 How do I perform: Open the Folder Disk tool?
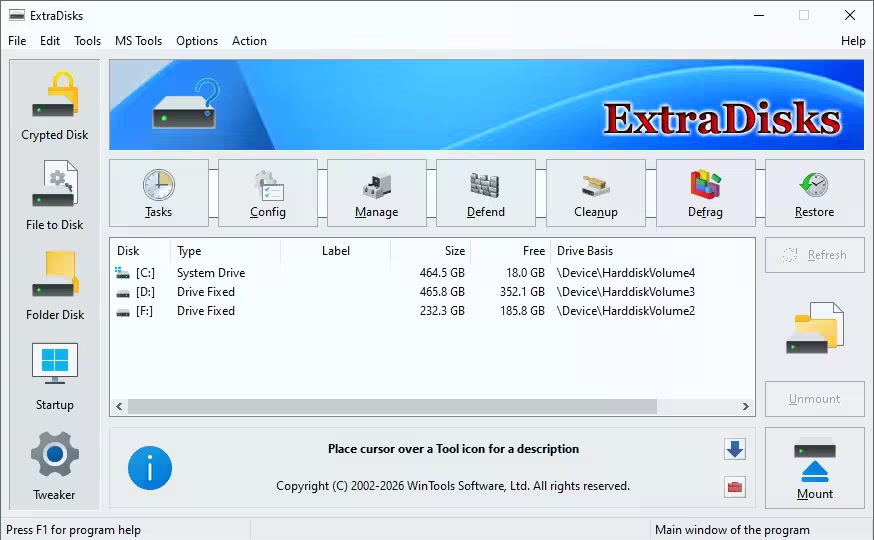pos(54,286)
